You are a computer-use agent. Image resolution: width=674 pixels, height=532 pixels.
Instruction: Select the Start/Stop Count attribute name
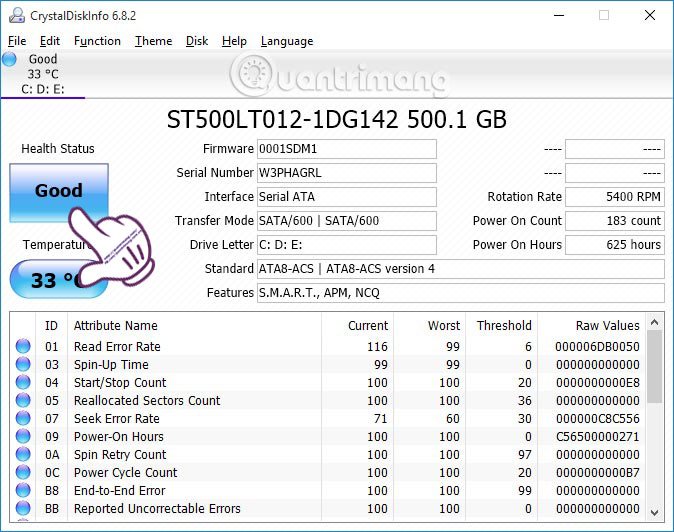pyautogui.click(x=120, y=382)
